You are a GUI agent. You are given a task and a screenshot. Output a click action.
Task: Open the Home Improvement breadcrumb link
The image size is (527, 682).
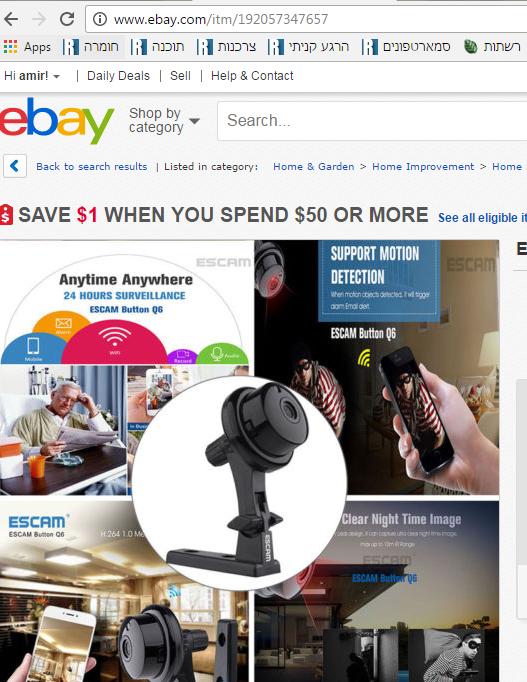(423, 166)
